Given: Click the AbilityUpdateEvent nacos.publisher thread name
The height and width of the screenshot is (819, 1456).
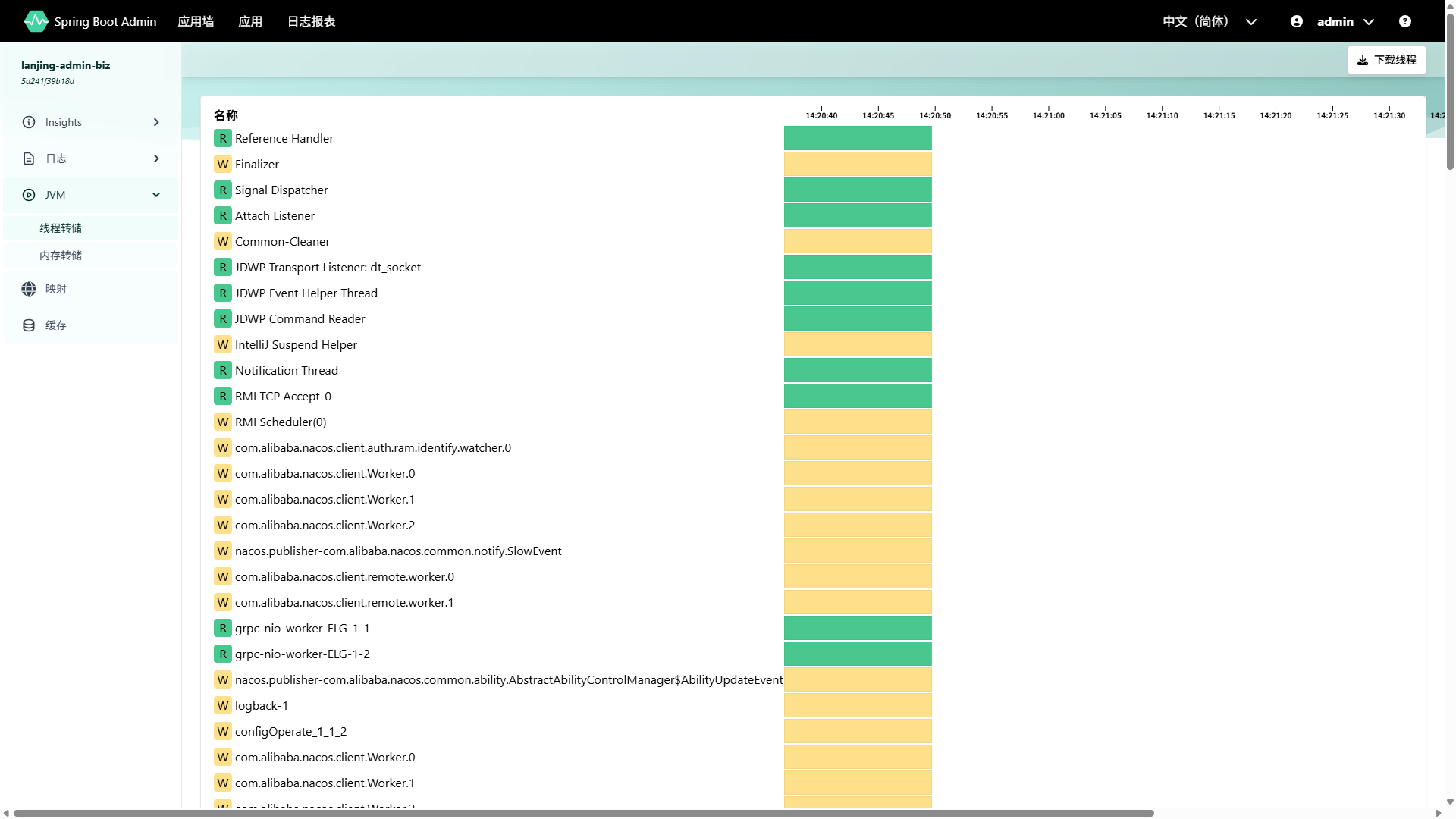Looking at the screenshot, I should pos(509,679).
